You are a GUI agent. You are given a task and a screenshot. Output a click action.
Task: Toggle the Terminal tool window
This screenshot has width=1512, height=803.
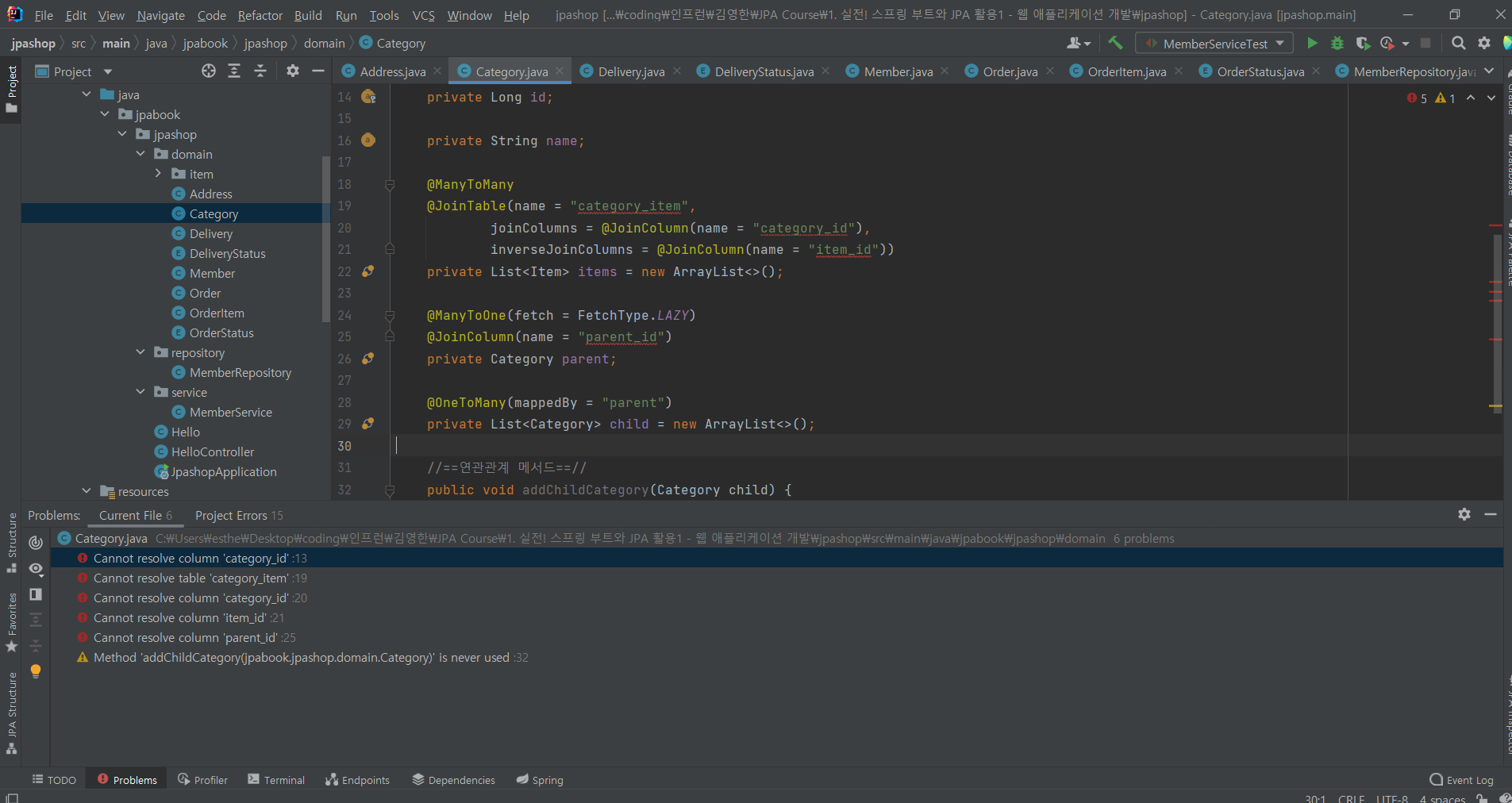click(x=276, y=780)
